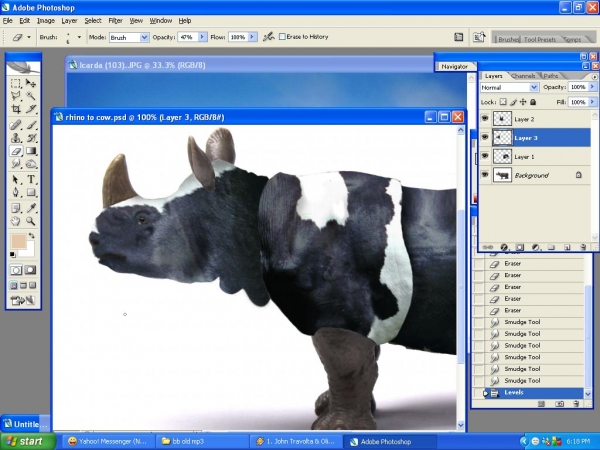Select the Type tool
This screenshot has width=600, height=450.
(x=31, y=179)
